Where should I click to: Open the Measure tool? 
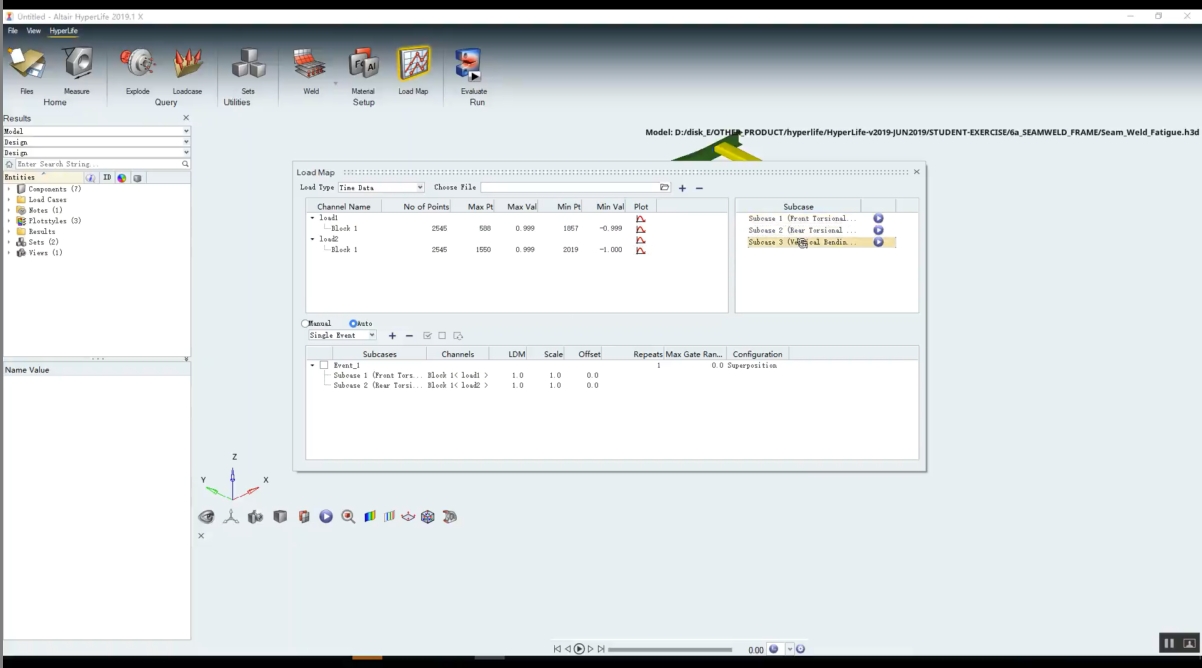click(77, 65)
